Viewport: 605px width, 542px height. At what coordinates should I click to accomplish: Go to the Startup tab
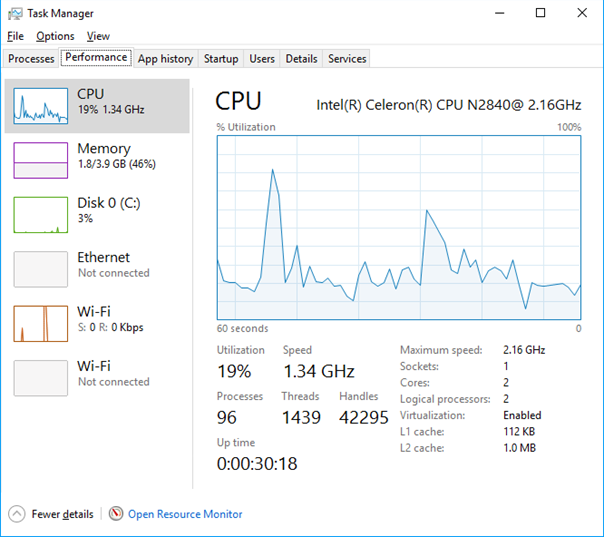[x=221, y=59]
